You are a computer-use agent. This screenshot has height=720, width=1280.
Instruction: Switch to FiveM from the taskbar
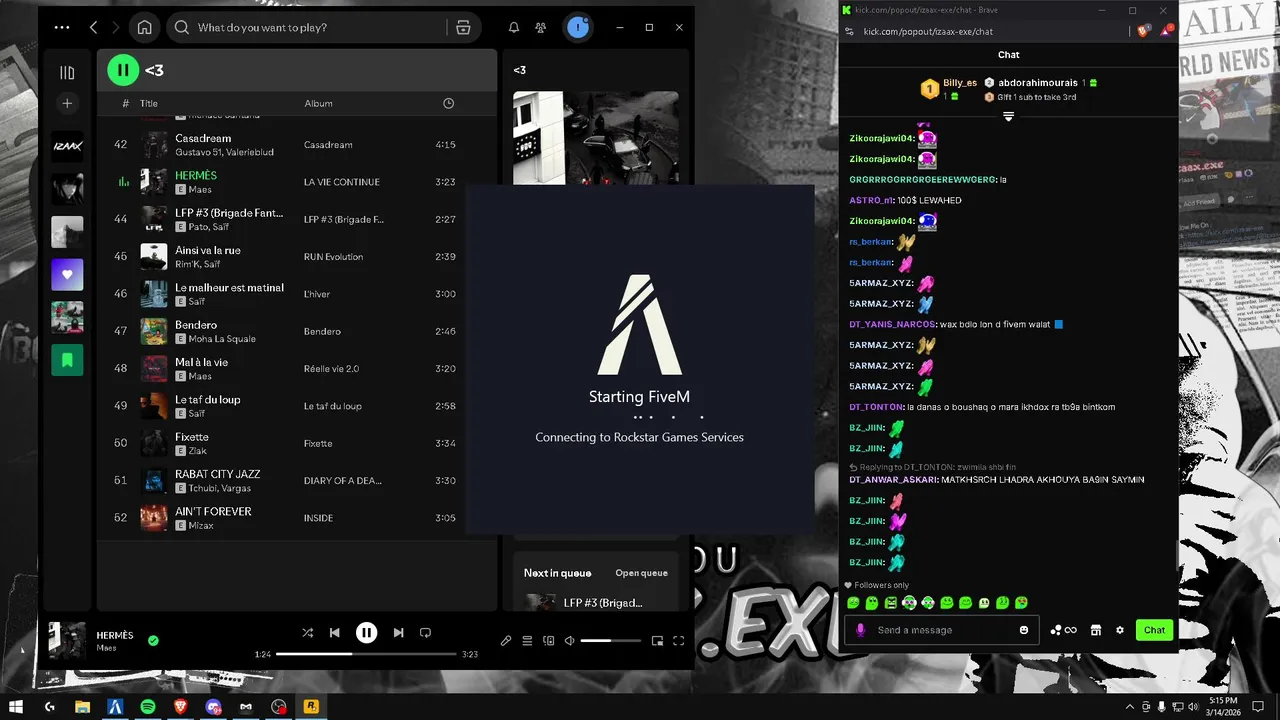click(115, 706)
